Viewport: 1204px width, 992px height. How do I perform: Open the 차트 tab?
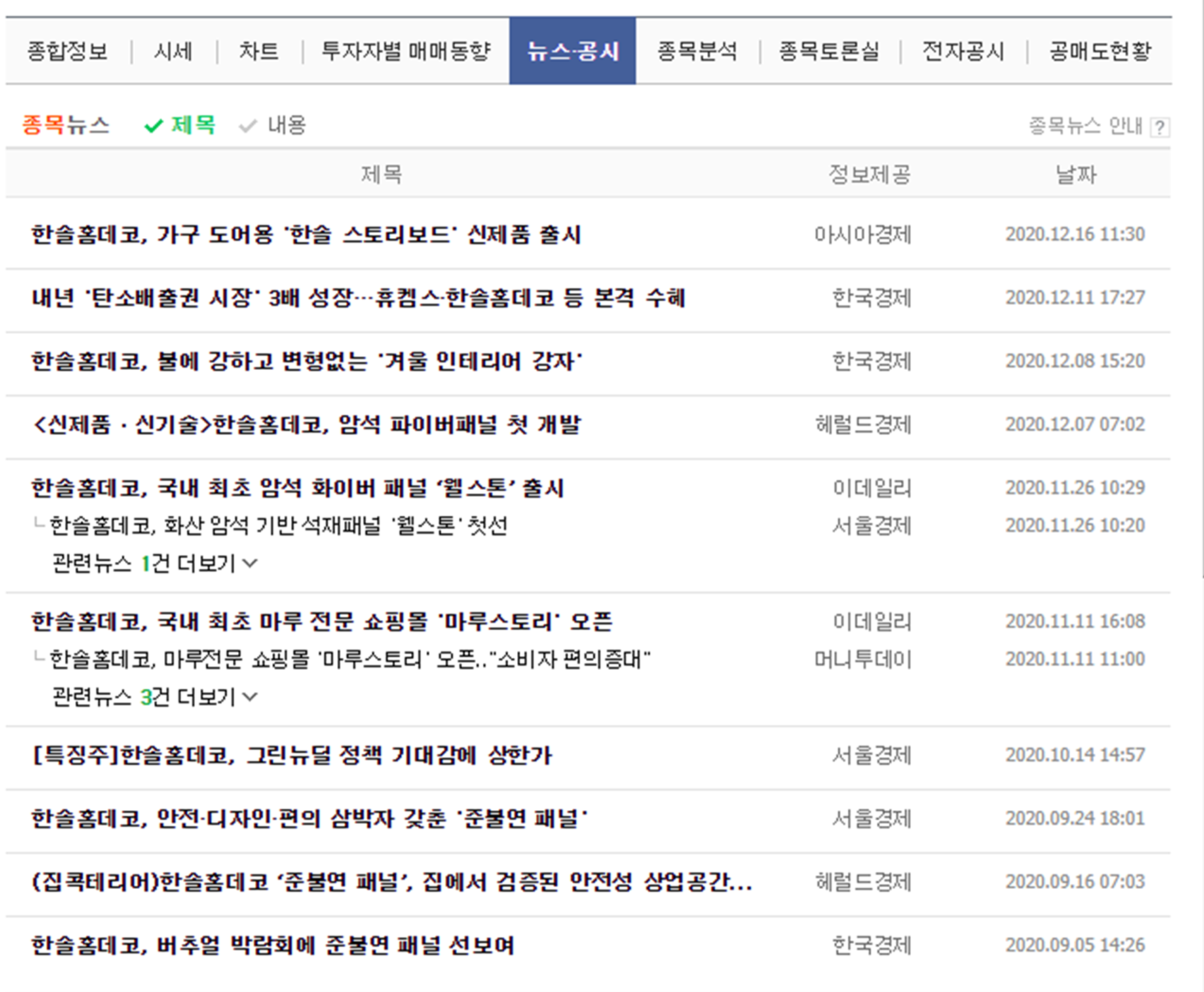pos(259,51)
